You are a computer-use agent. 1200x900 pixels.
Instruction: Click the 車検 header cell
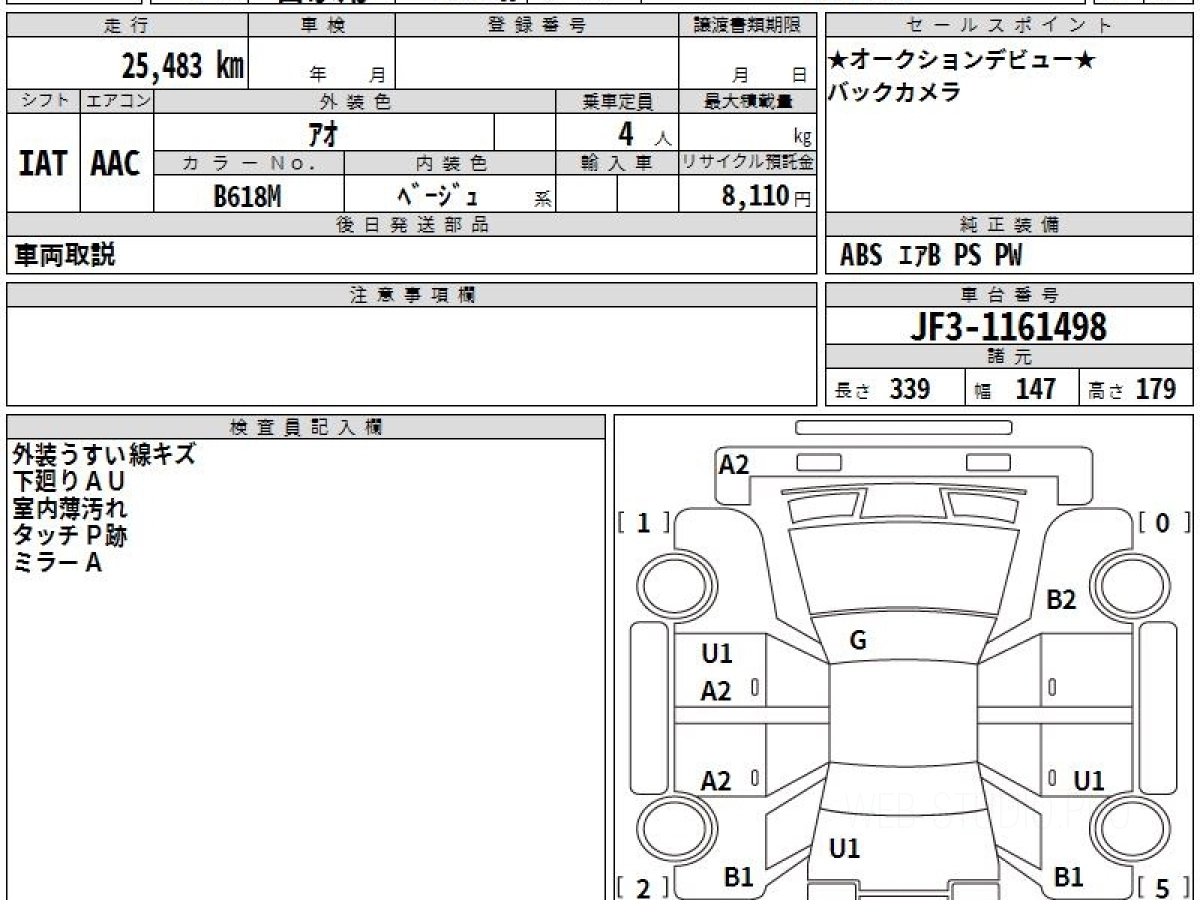(322, 26)
